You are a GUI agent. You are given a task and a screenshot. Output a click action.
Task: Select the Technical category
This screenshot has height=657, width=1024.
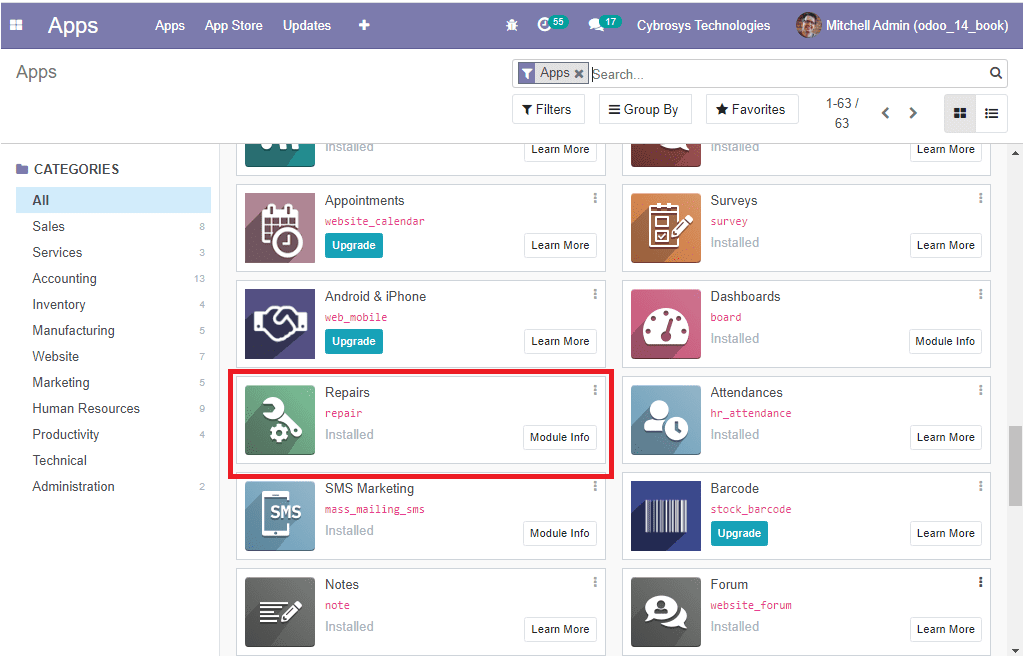click(x=114, y=460)
